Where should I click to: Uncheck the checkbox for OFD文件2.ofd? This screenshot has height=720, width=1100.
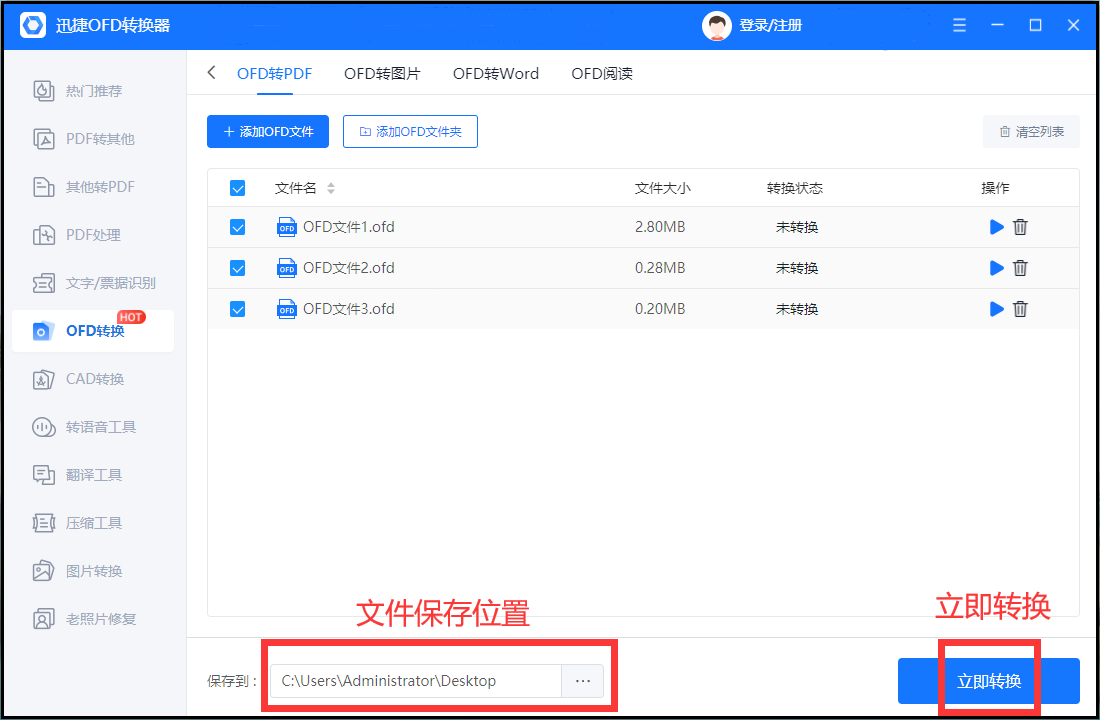tap(237, 268)
